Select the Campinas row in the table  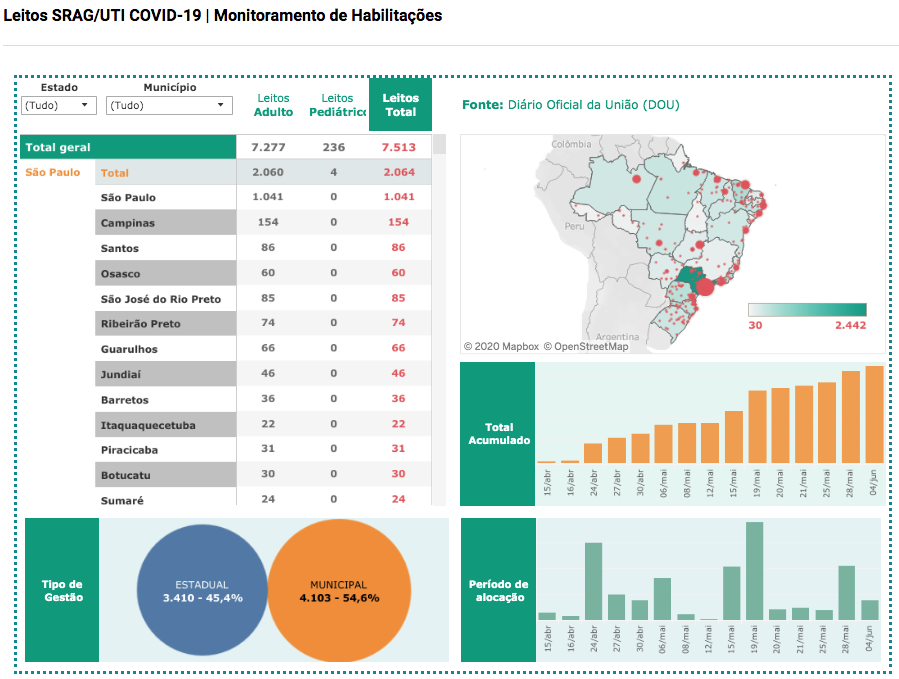167,223
